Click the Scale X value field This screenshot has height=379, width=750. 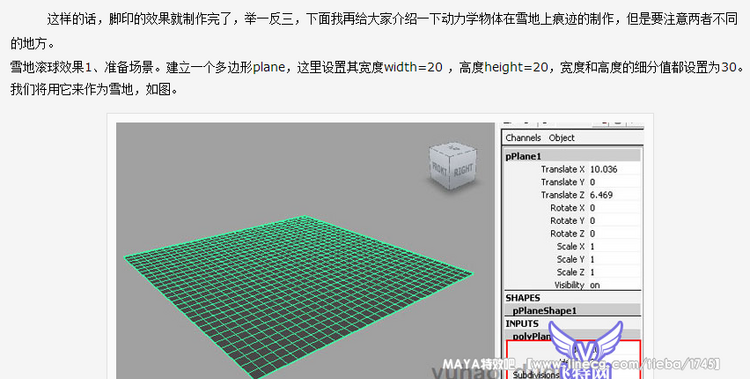point(614,246)
